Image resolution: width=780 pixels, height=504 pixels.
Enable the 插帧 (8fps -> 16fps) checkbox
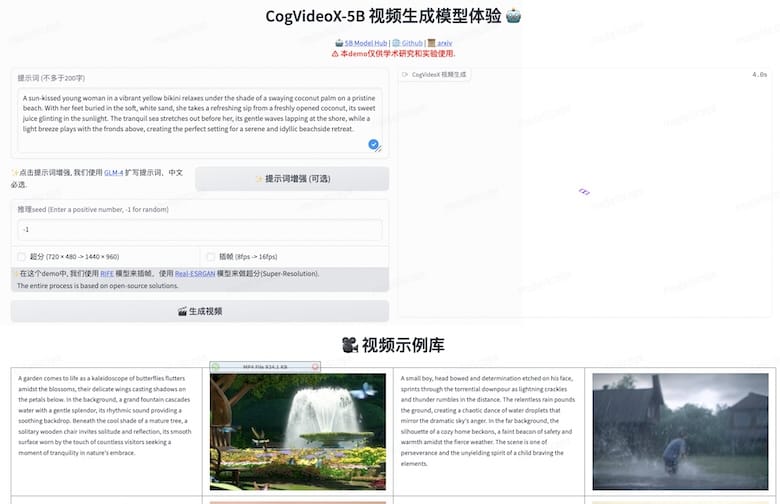(211, 257)
